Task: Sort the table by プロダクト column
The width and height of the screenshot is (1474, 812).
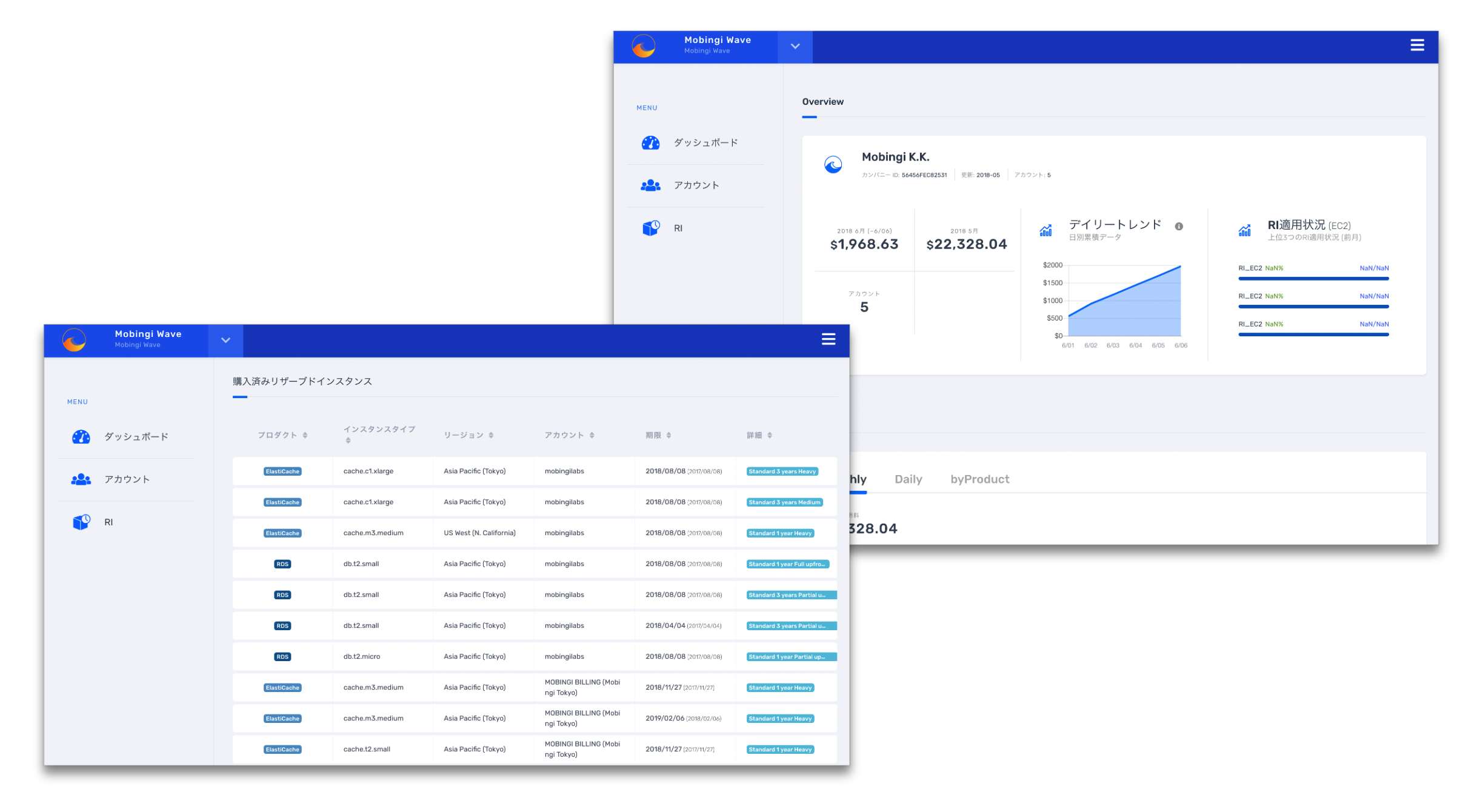Action: [x=283, y=436]
